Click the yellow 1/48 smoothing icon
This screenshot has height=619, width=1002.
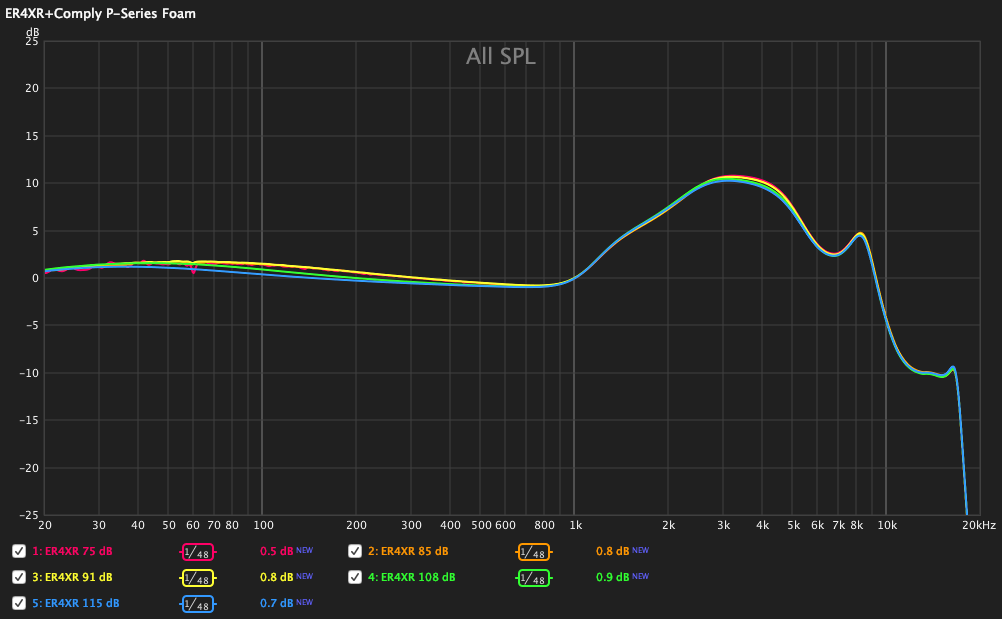click(x=197, y=578)
